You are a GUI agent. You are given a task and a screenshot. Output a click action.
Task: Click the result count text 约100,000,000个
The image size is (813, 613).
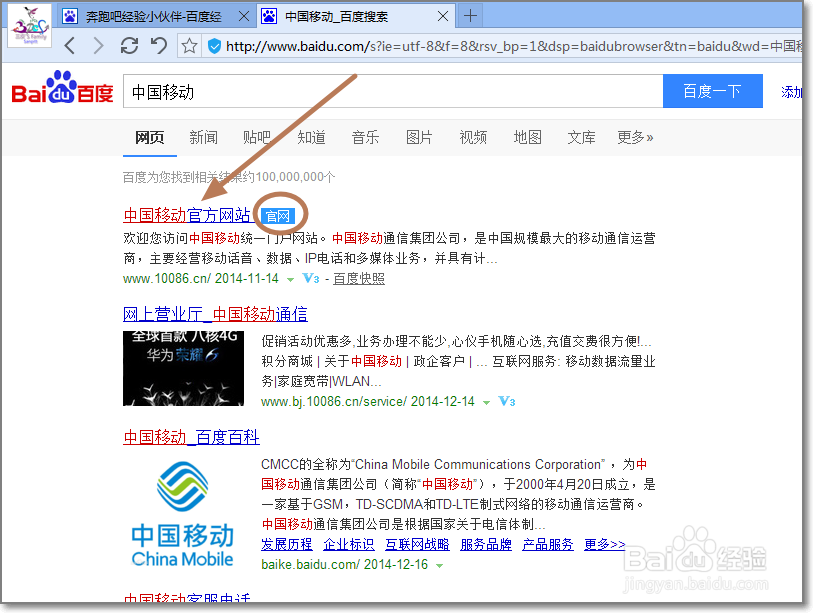289,177
